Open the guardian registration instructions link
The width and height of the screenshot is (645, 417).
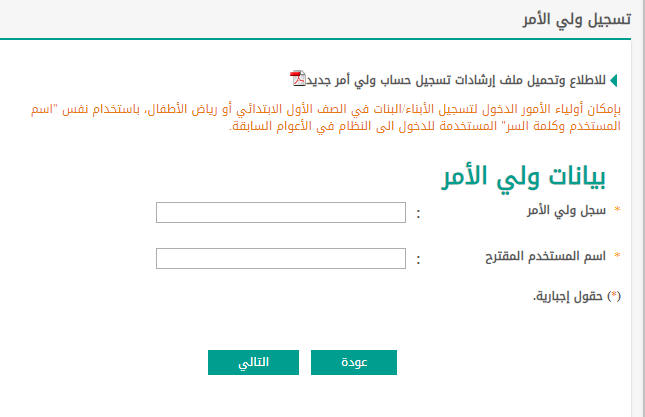pos(456,80)
